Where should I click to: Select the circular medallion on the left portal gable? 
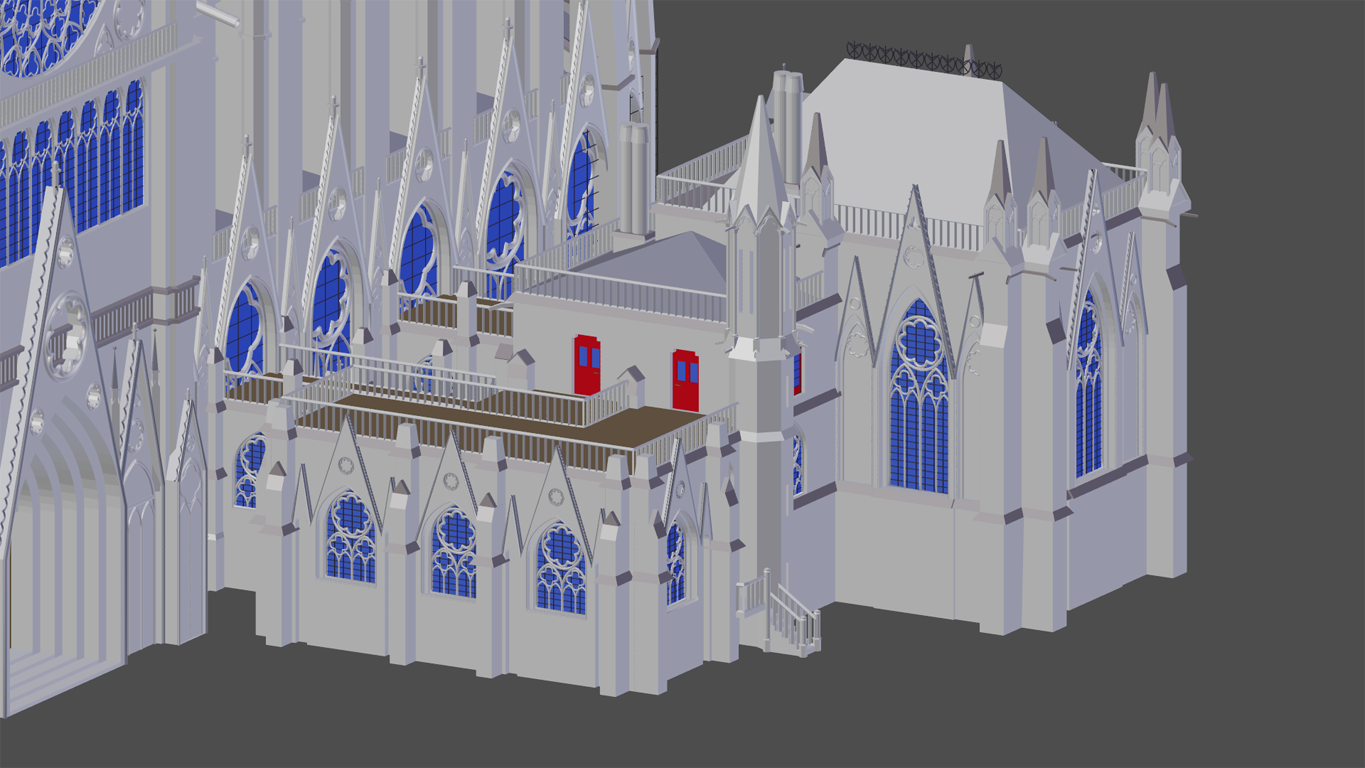point(66,335)
